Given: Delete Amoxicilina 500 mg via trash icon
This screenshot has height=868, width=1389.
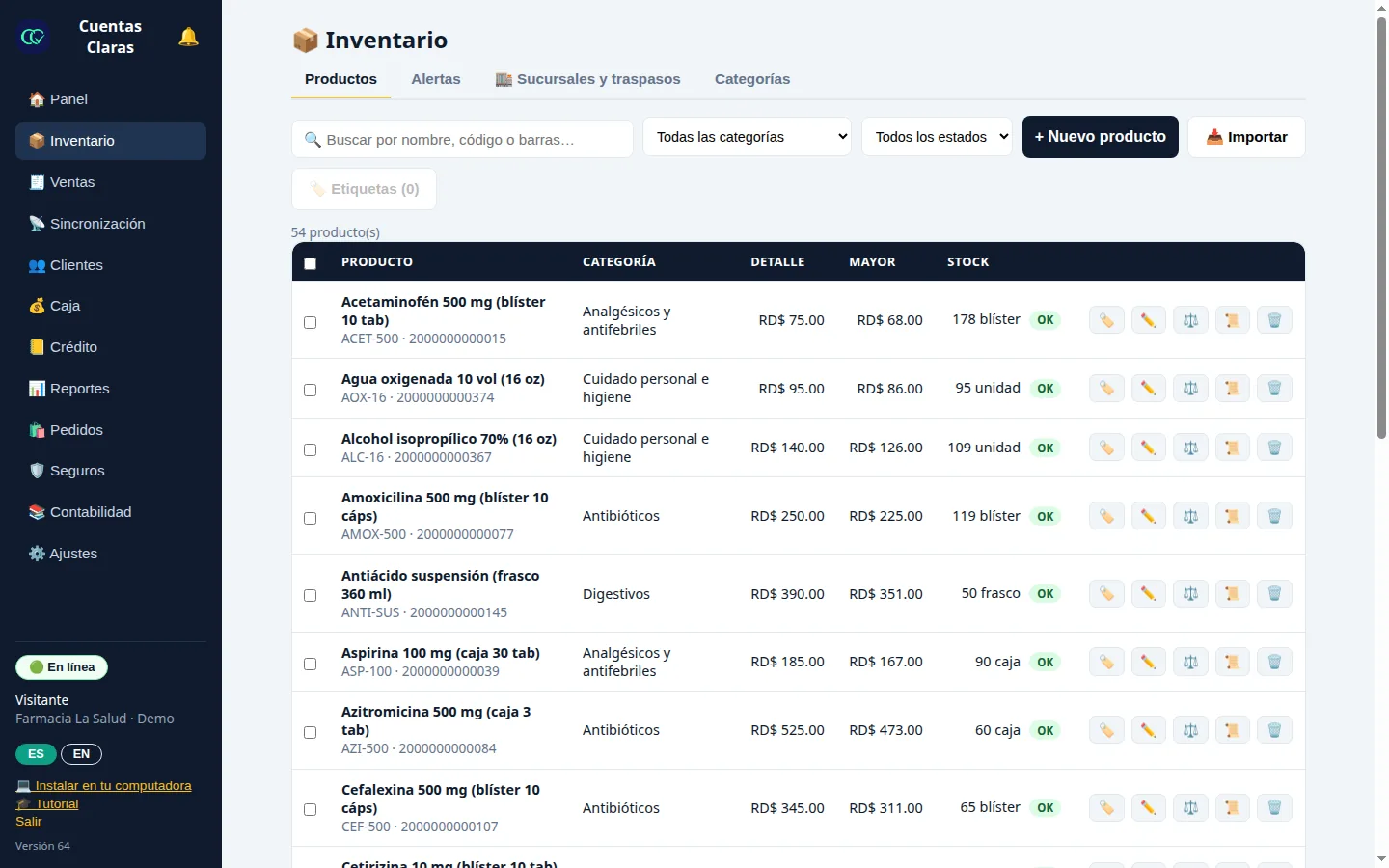Looking at the screenshot, I should click(1274, 517).
